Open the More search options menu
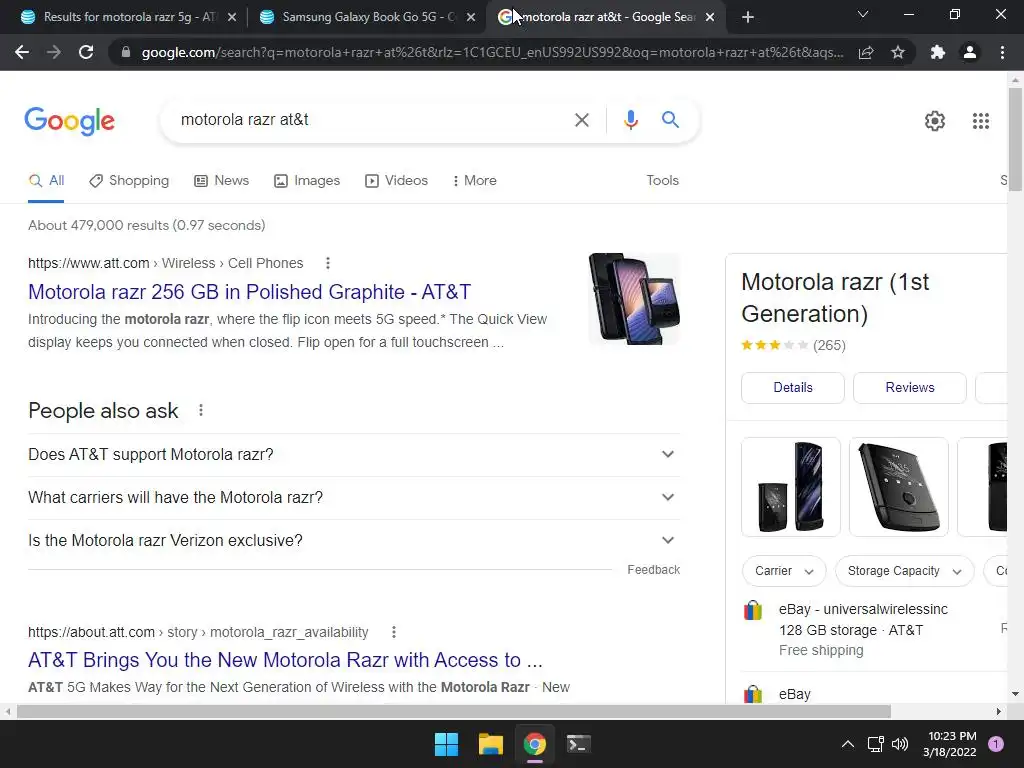This screenshot has height=768, width=1024. tap(474, 181)
